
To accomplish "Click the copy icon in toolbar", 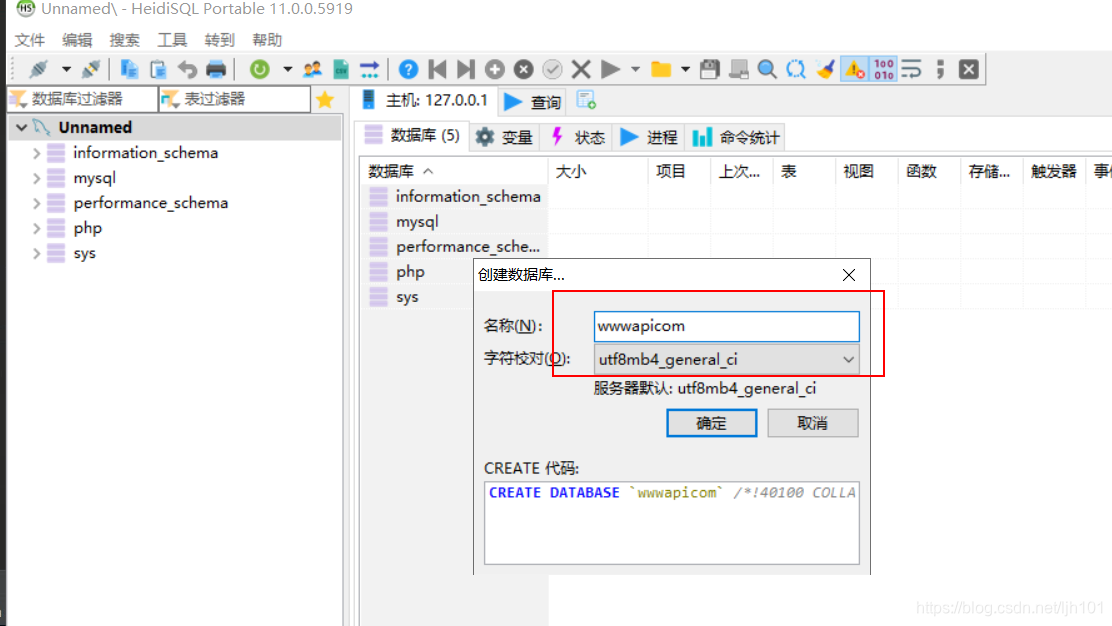I will point(129,69).
